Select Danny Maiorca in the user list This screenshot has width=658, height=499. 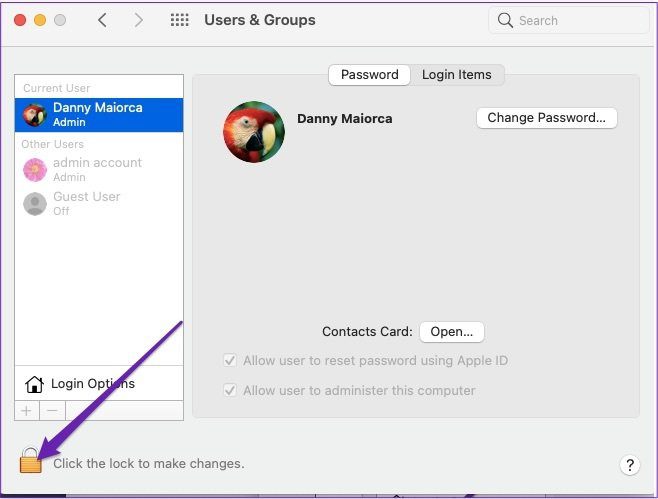(99, 115)
